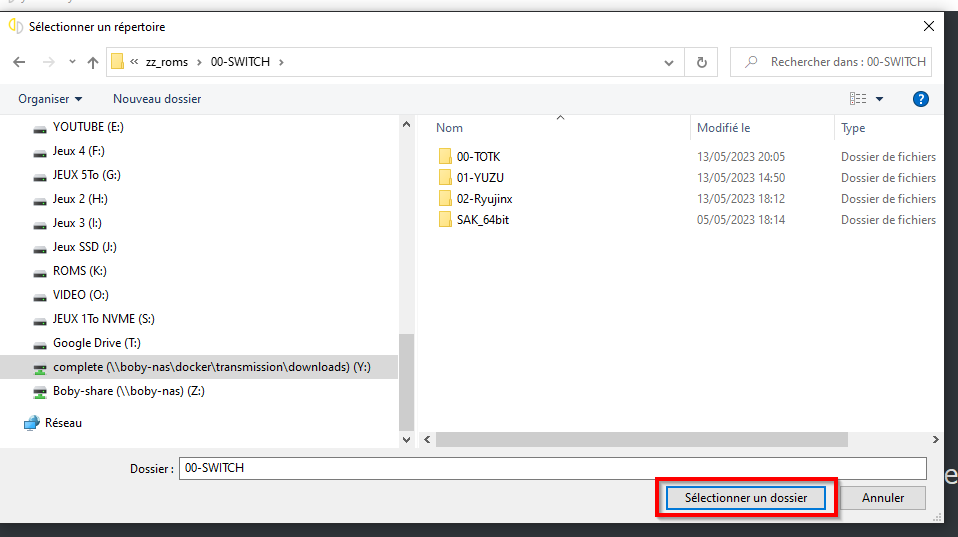This screenshot has width=958, height=537.
Task: Go up one folder level
Action: [x=93, y=62]
